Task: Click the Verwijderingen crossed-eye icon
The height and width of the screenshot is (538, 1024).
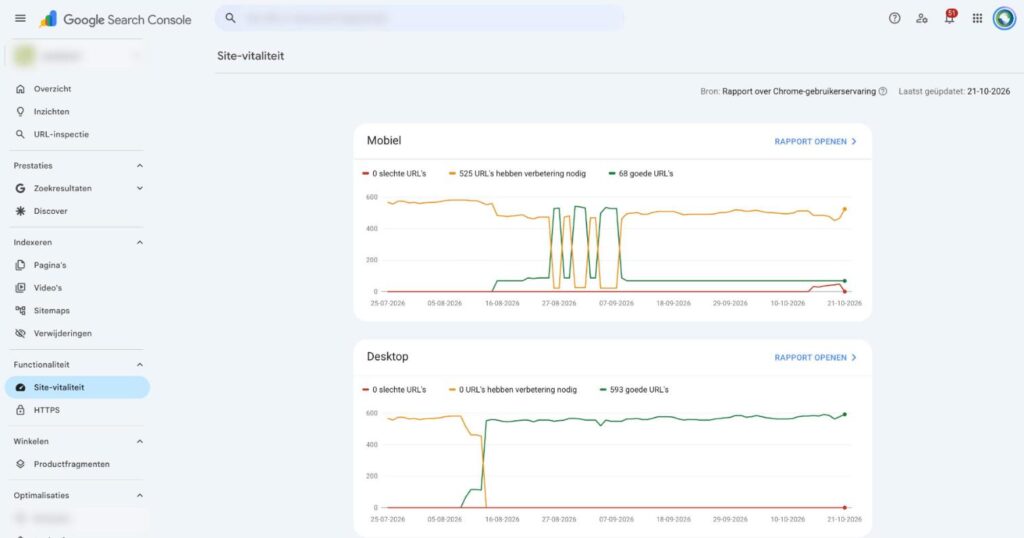Action: pos(20,334)
